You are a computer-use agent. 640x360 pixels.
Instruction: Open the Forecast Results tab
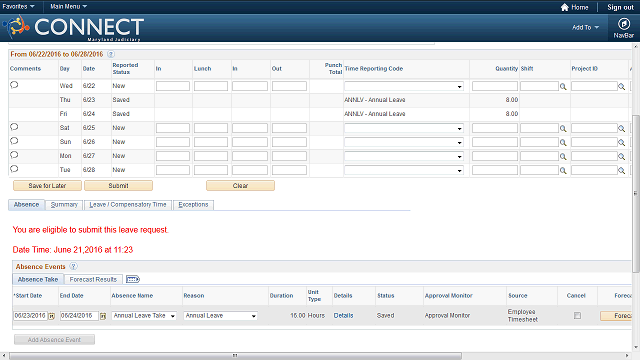(93, 279)
